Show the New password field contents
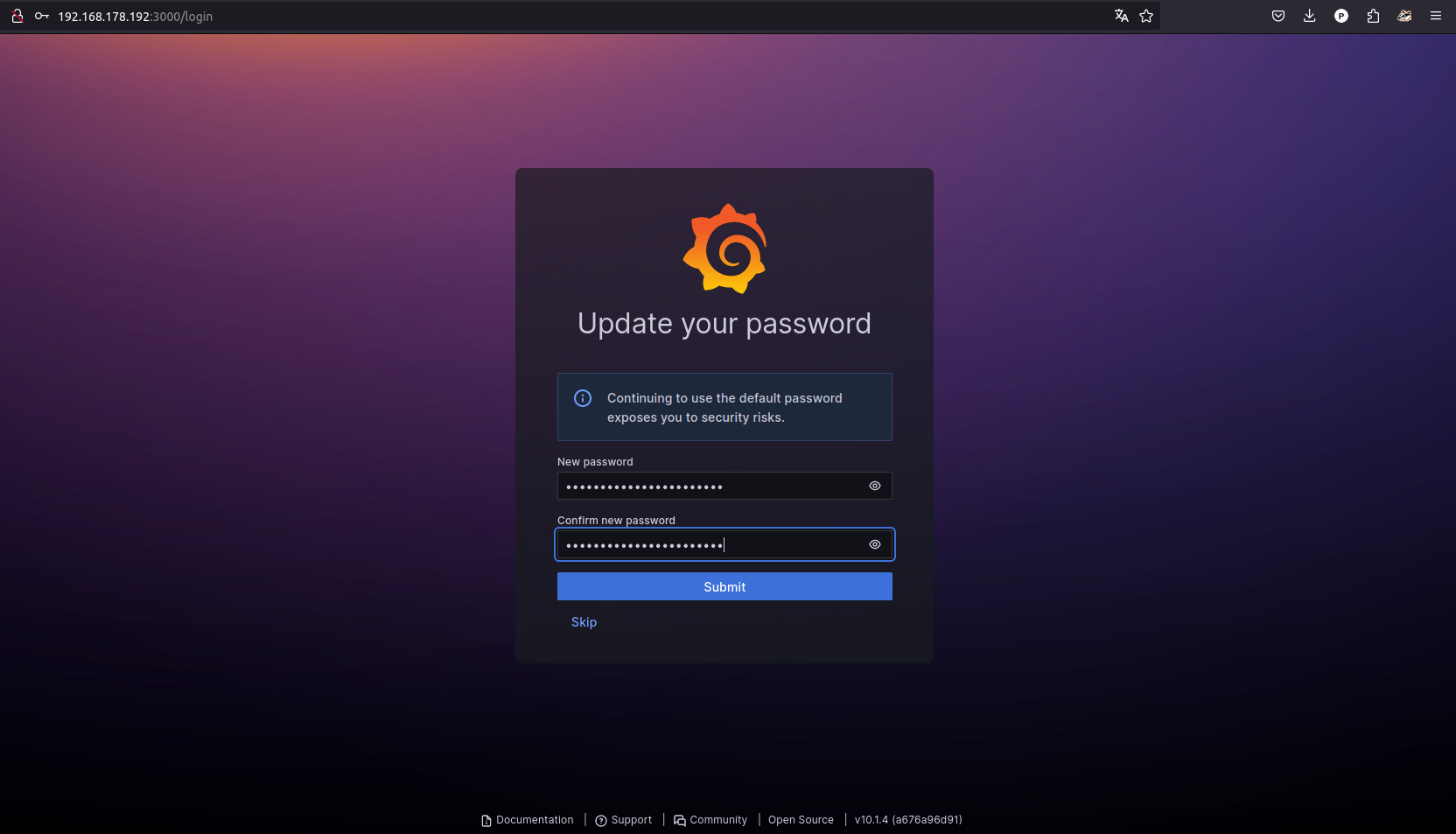The height and width of the screenshot is (834, 1456). (x=874, y=486)
